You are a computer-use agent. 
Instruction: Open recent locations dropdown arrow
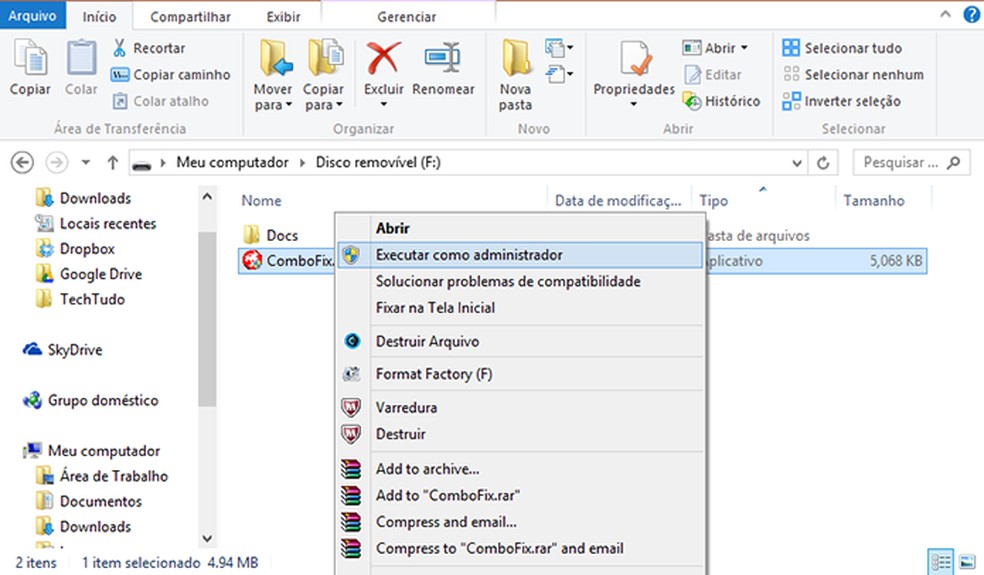click(86, 163)
